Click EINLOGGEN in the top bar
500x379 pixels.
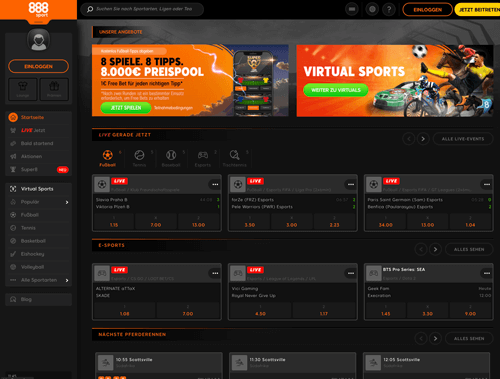(x=428, y=10)
